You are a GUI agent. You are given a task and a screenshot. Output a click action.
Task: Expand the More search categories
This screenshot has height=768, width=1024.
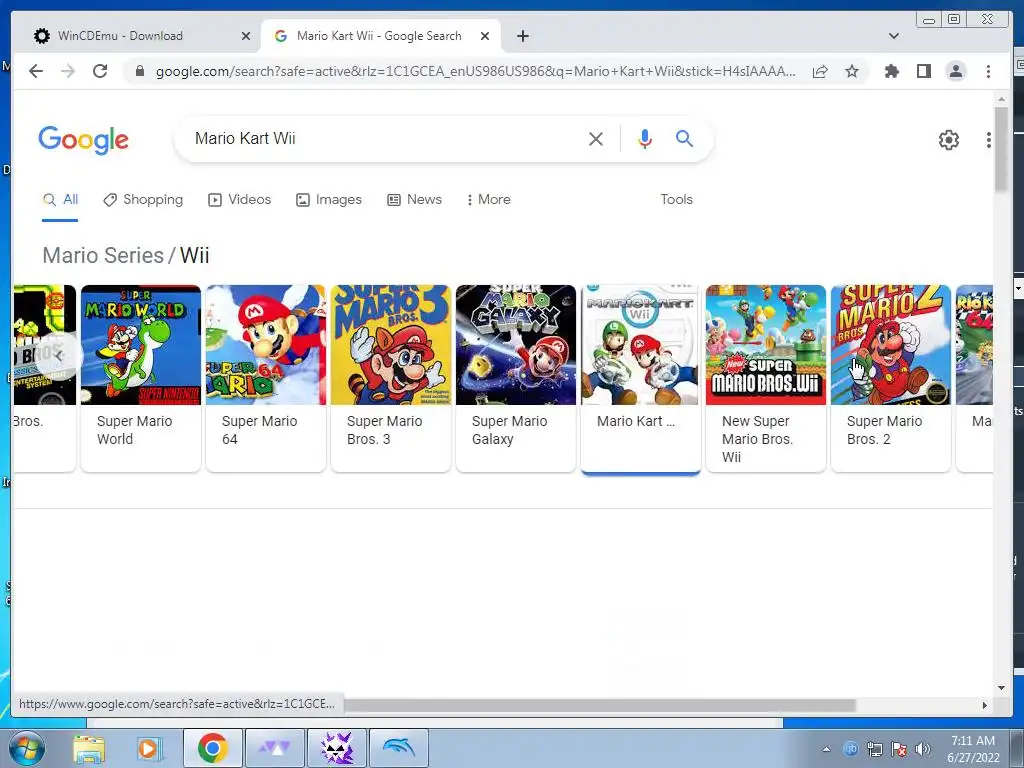tap(488, 200)
